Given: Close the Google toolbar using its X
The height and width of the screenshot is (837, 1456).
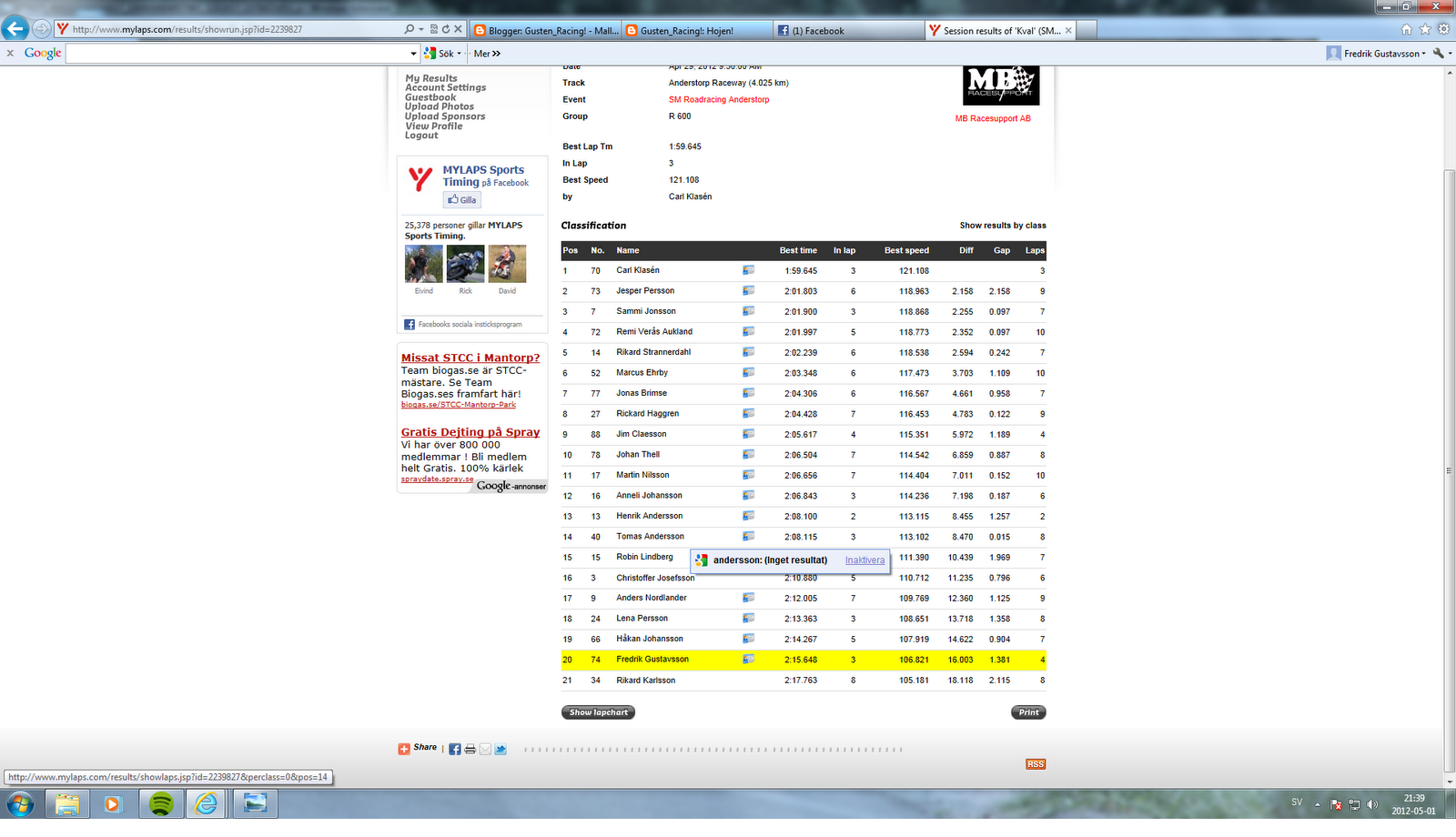Looking at the screenshot, I should (x=10, y=54).
